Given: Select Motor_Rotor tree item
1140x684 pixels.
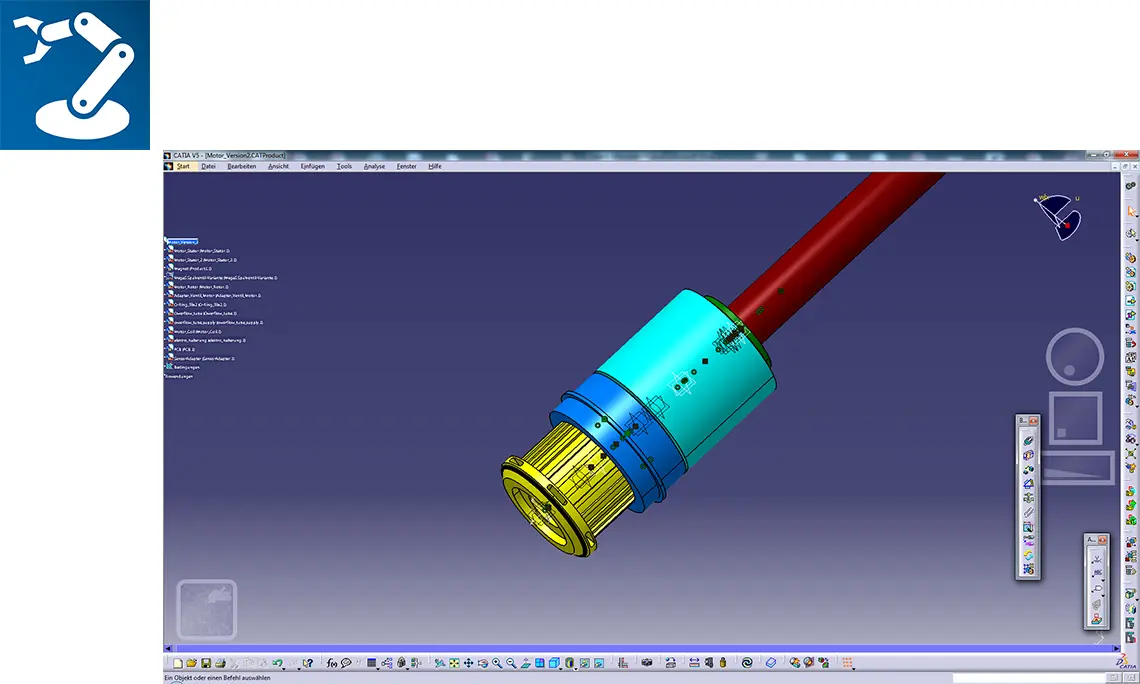Looking at the screenshot, I should pos(201,286).
